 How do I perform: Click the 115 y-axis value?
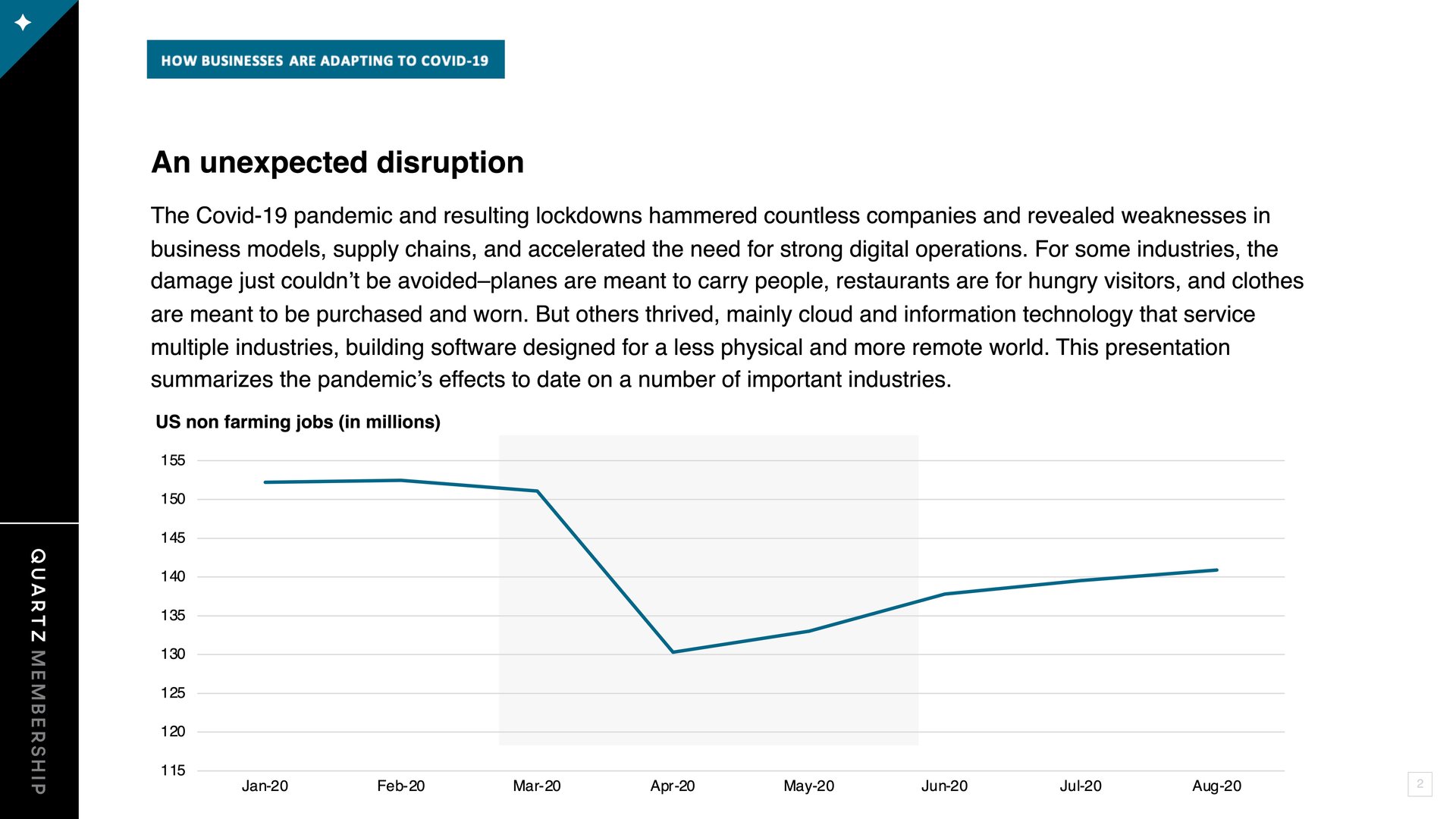(173, 770)
